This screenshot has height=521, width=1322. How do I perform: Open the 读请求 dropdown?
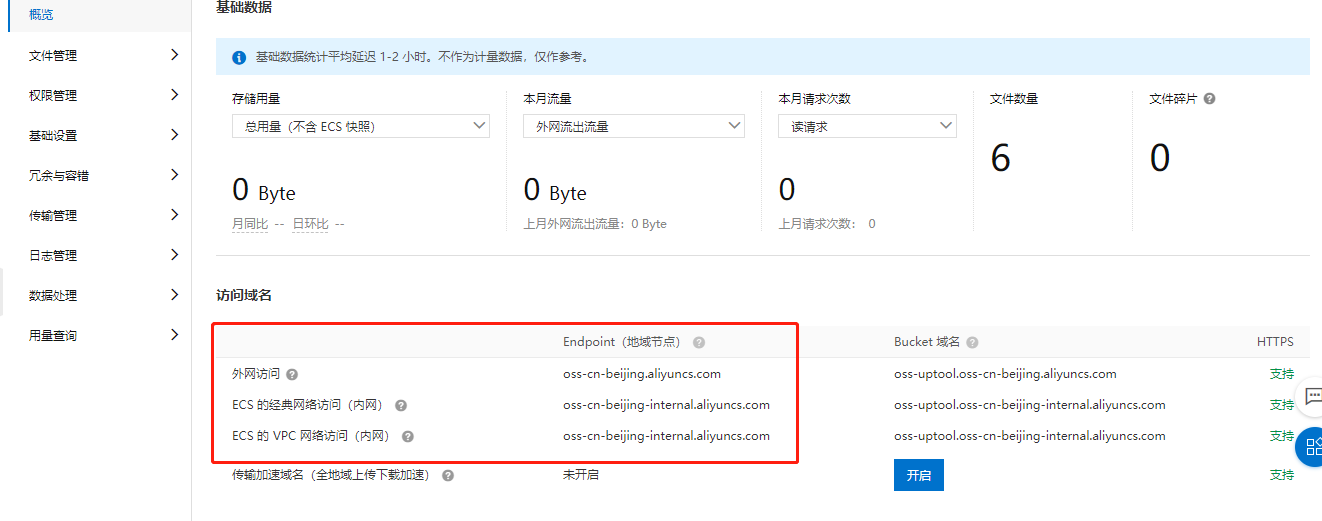tap(867, 126)
